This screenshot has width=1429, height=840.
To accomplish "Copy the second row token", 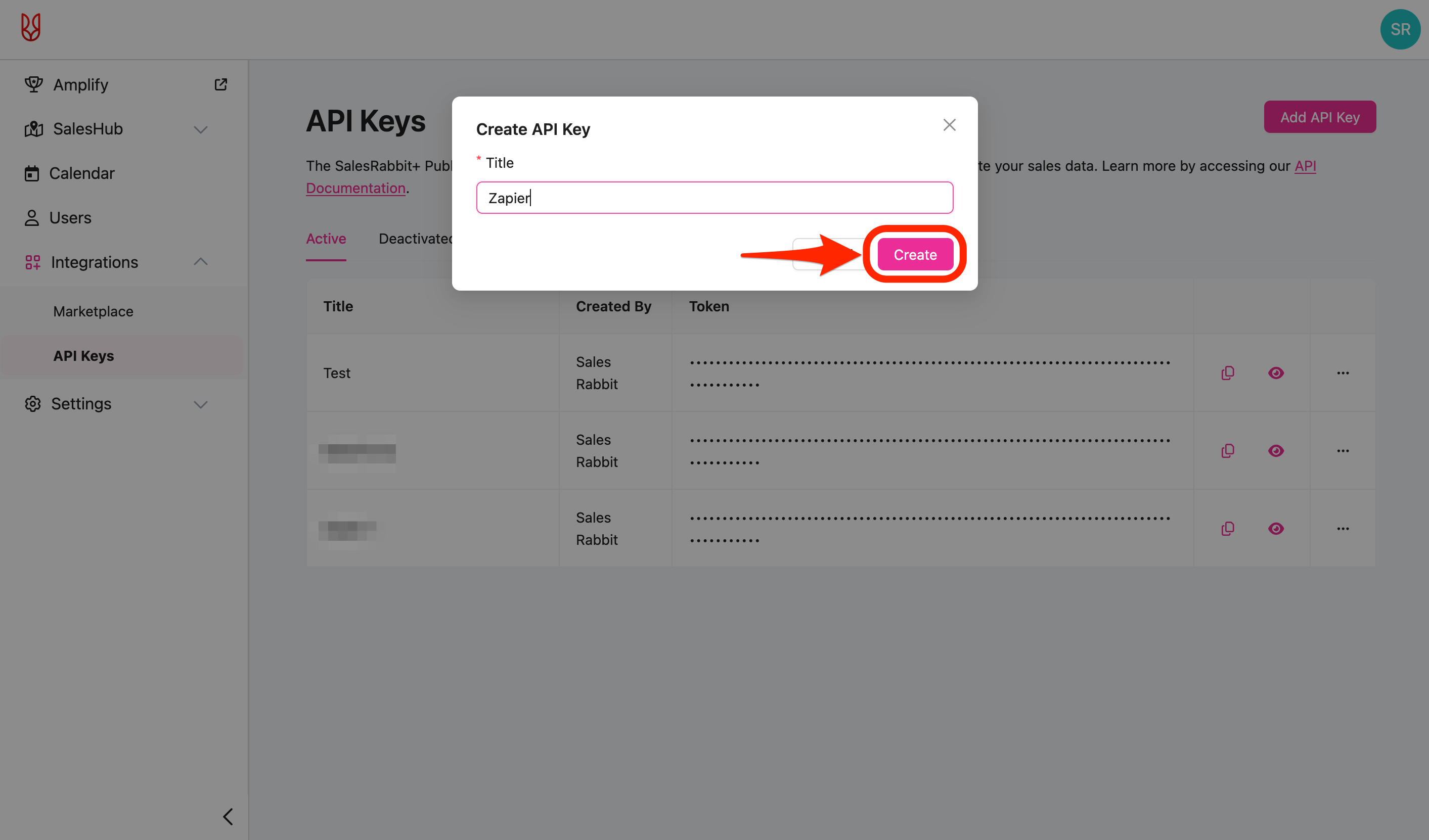I will [x=1227, y=451].
